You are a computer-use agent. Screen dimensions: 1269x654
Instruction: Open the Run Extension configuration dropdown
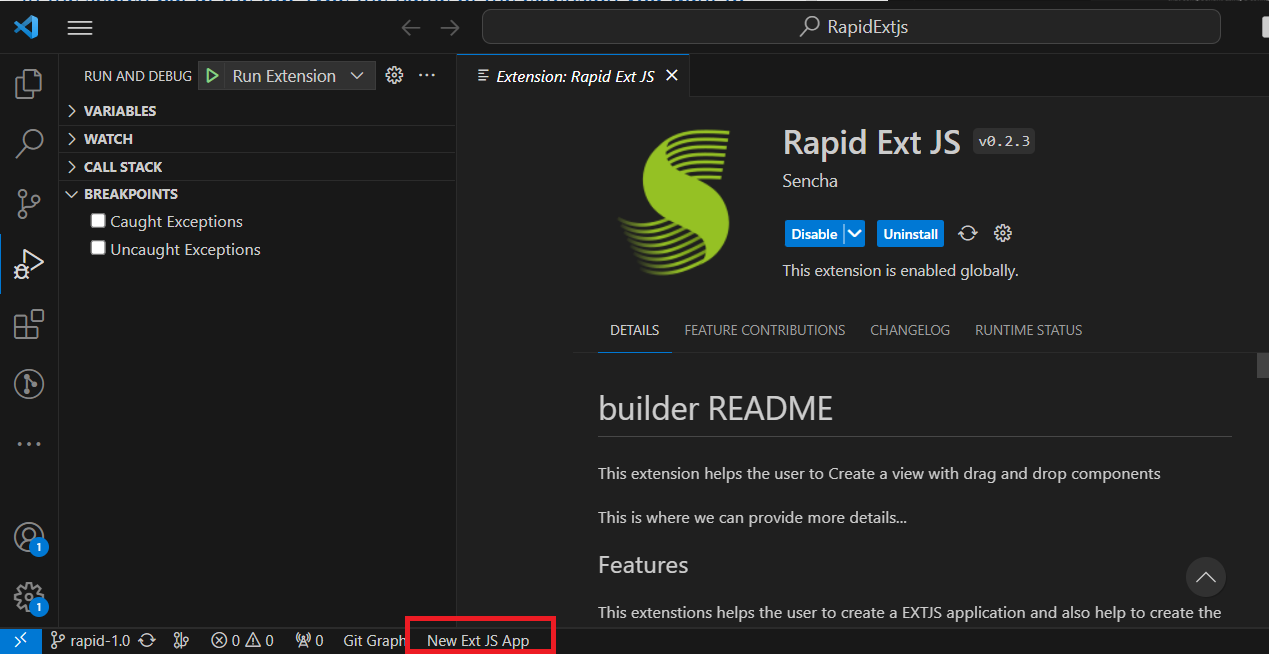point(357,76)
